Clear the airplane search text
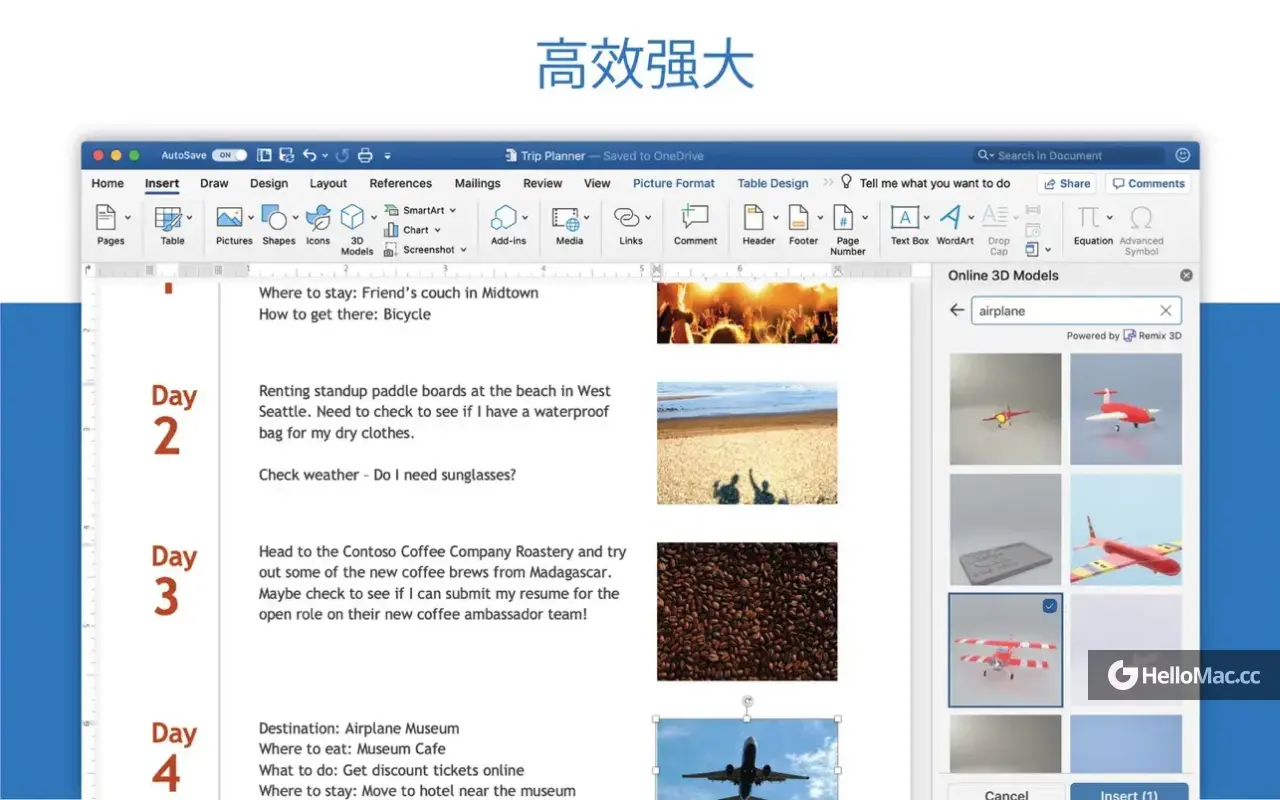Image resolution: width=1280 pixels, height=800 pixels. point(1165,311)
